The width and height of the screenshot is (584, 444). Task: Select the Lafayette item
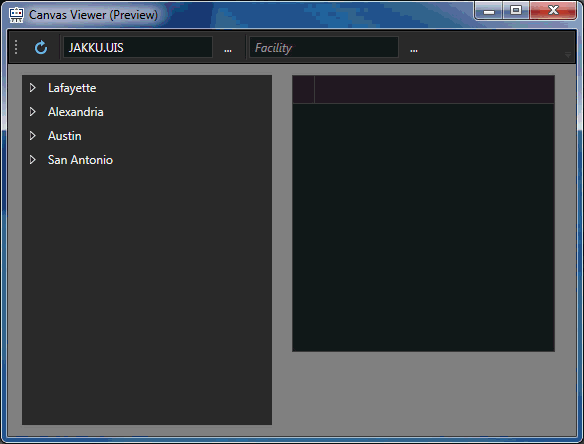[x=72, y=88]
